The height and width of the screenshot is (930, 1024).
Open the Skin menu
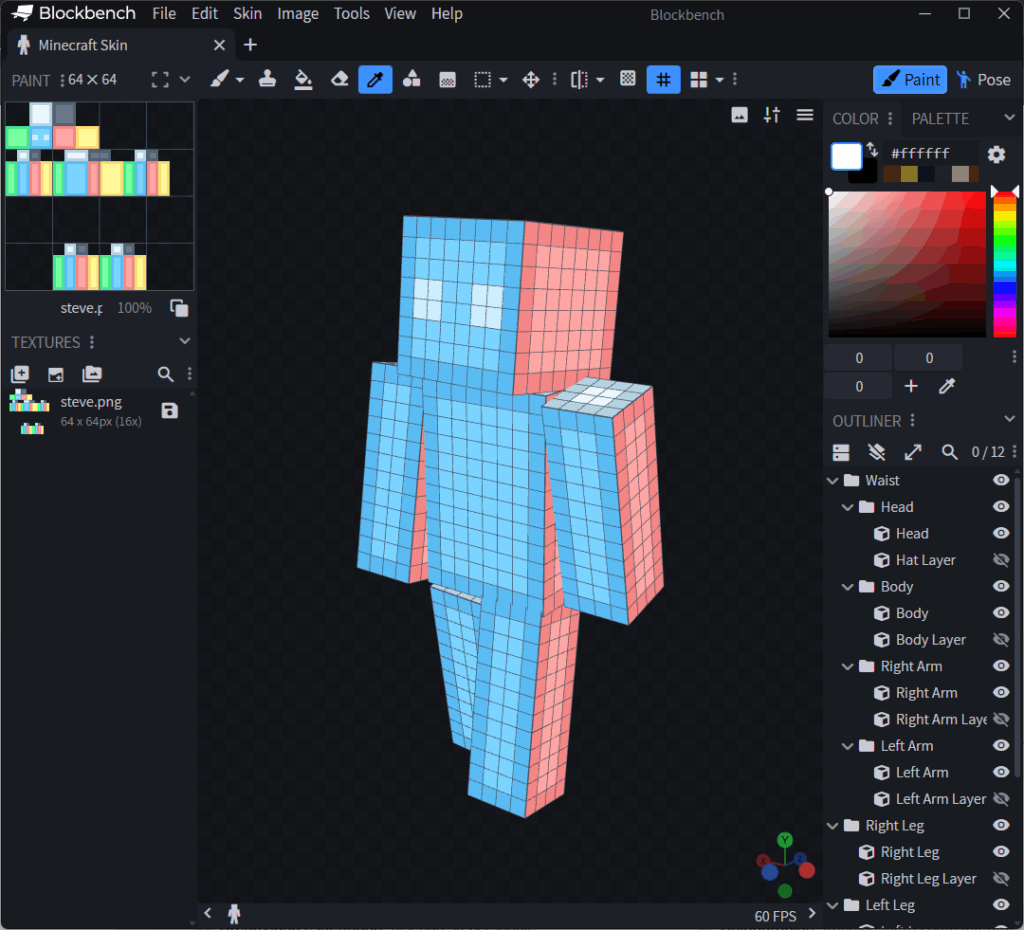(x=247, y=14)
